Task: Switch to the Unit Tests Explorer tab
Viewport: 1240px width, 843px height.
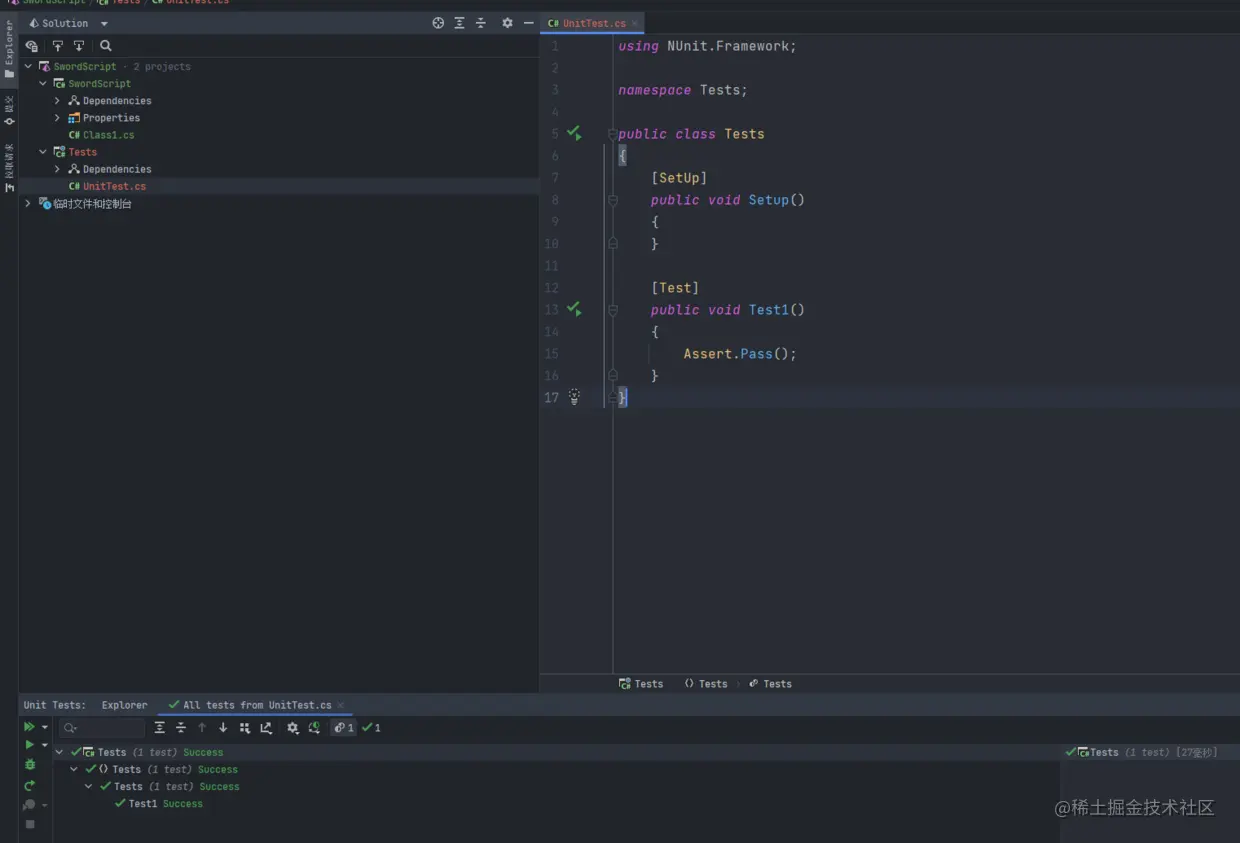Action: pyautogui.click(x=124, y=705)
